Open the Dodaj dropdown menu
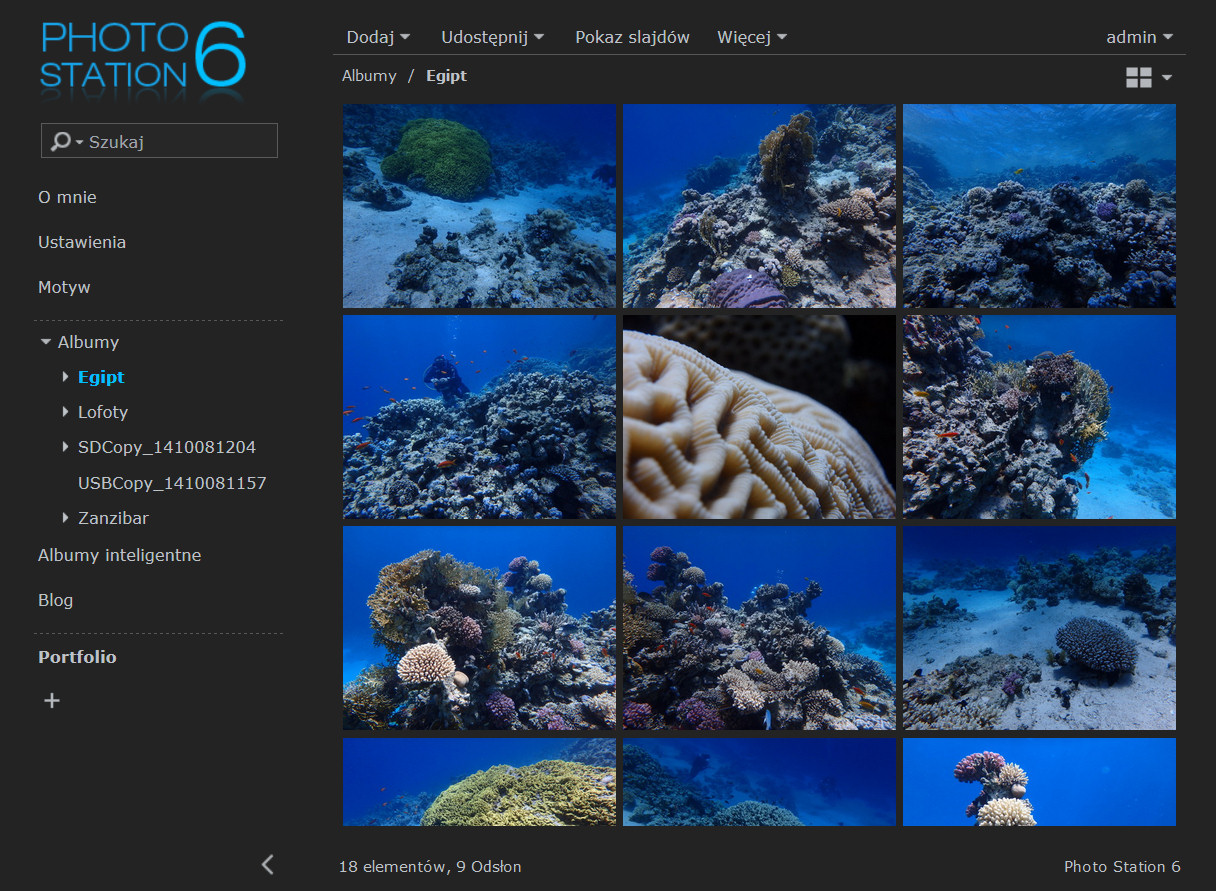Image resolution: width=1216 pixels, height=891 pixels. tap(378, 37)
